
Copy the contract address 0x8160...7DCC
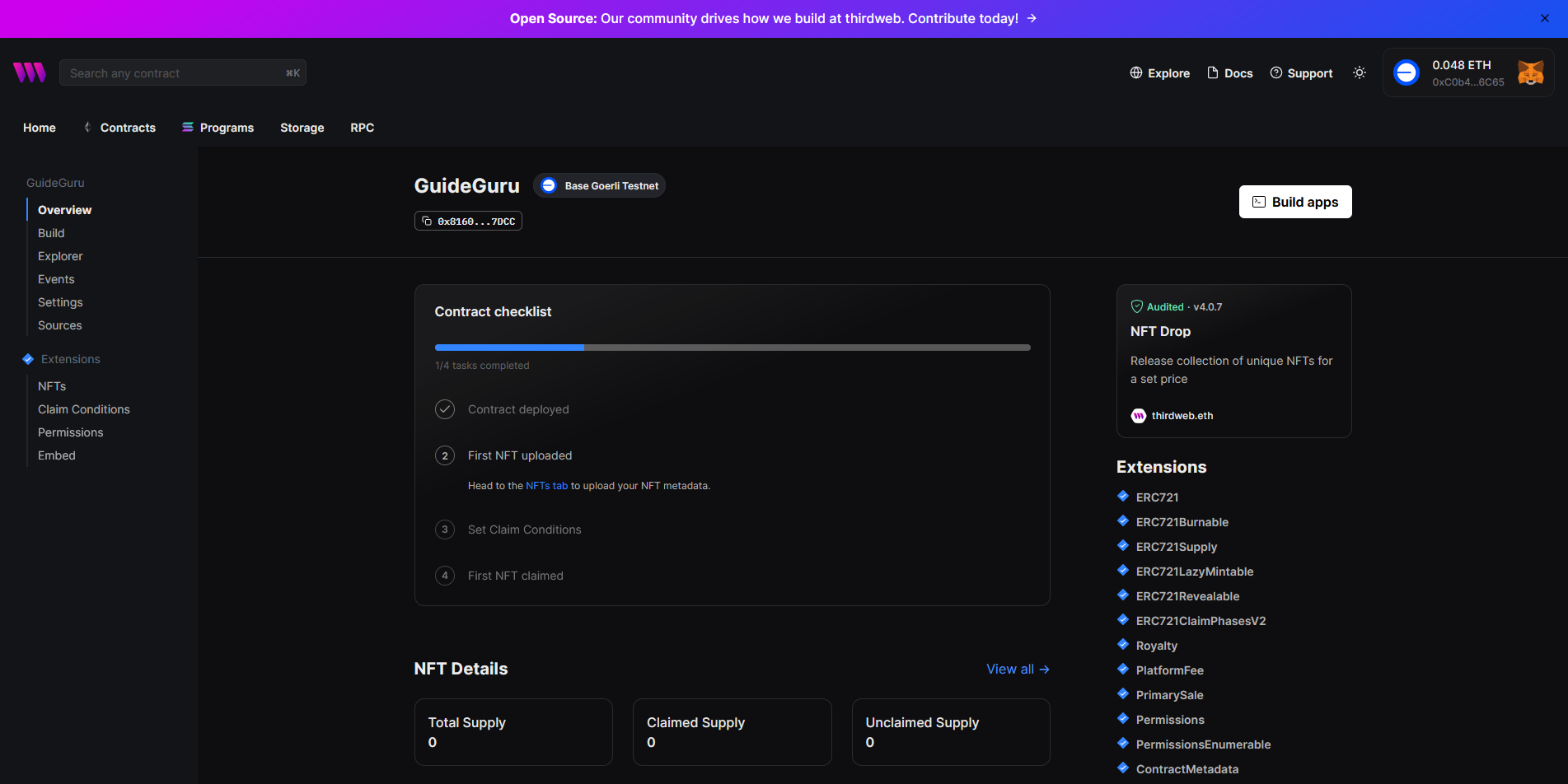(468, 221)
